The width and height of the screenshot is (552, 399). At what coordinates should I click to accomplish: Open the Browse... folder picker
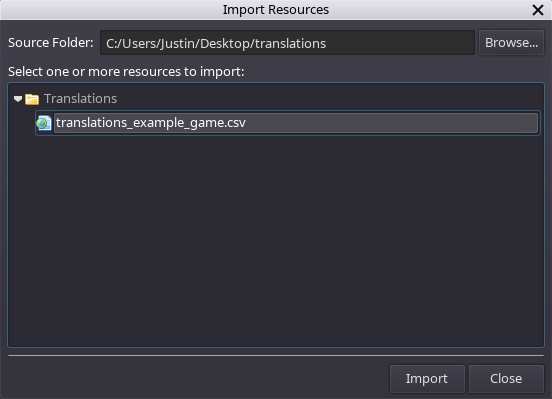click(x=511, y=43)
